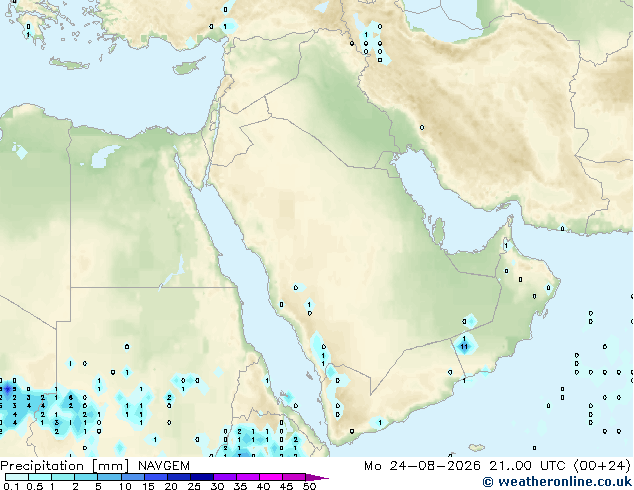
Task: Click the date text 'Mo 24-08-2026'
Action: pos(423,466)
